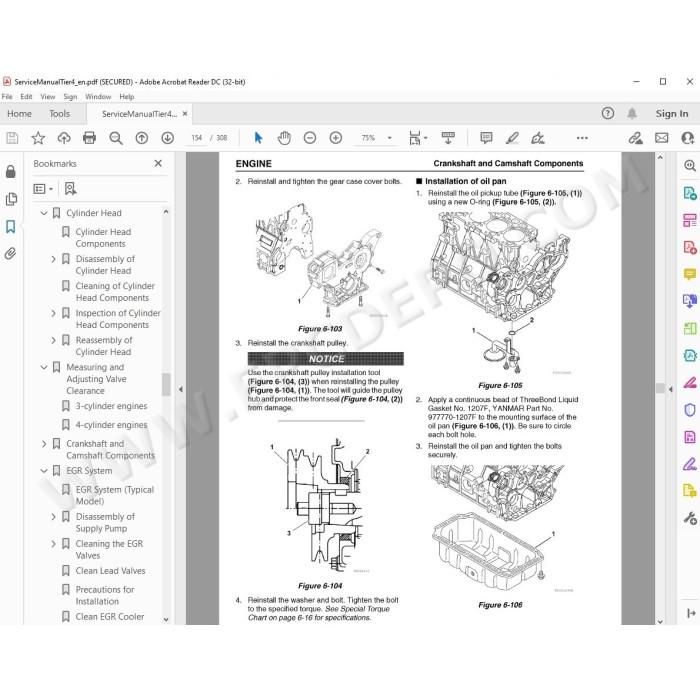Click the Sign In button

[x=671, y=113]
